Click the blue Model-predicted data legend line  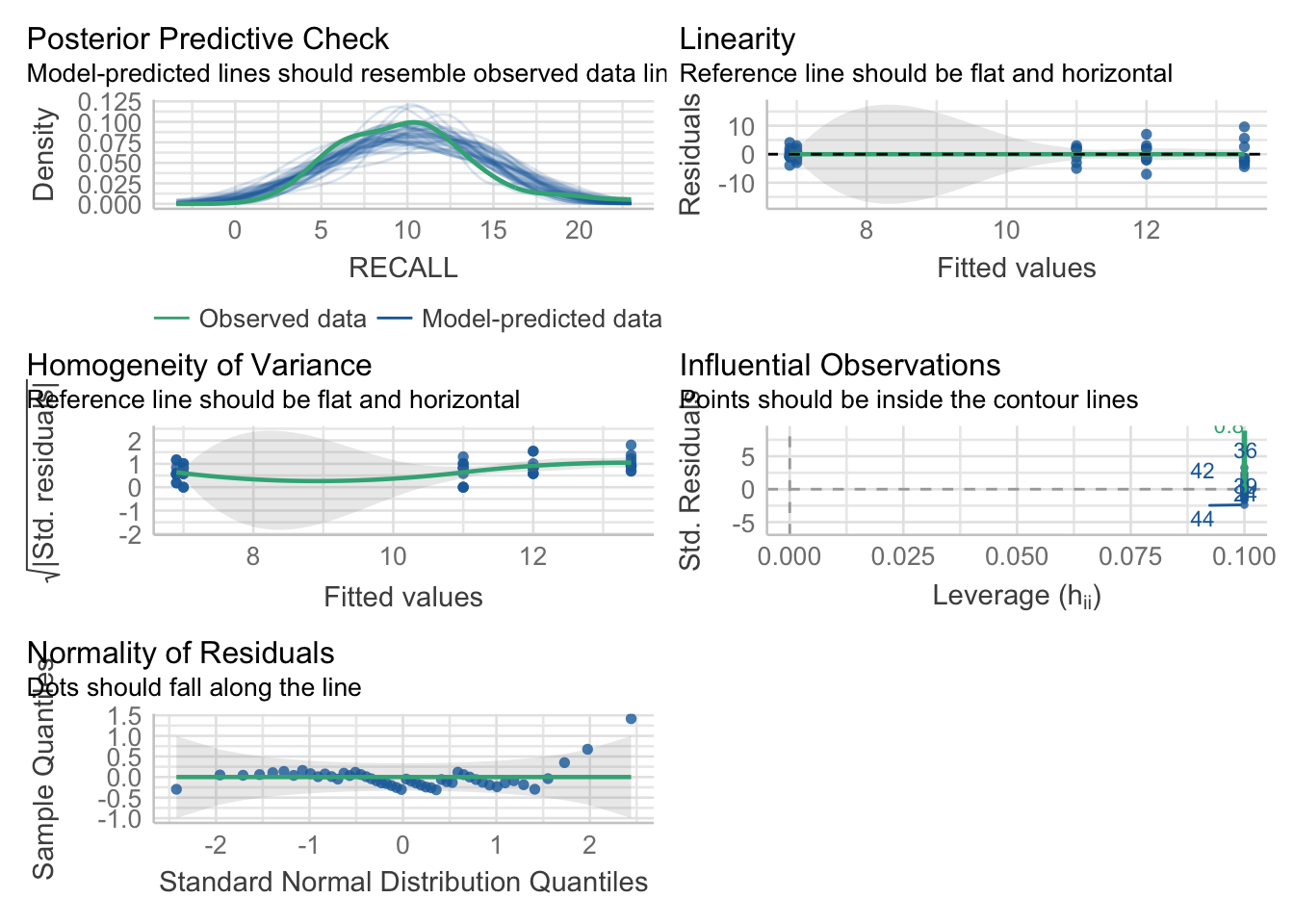[394, 320]
